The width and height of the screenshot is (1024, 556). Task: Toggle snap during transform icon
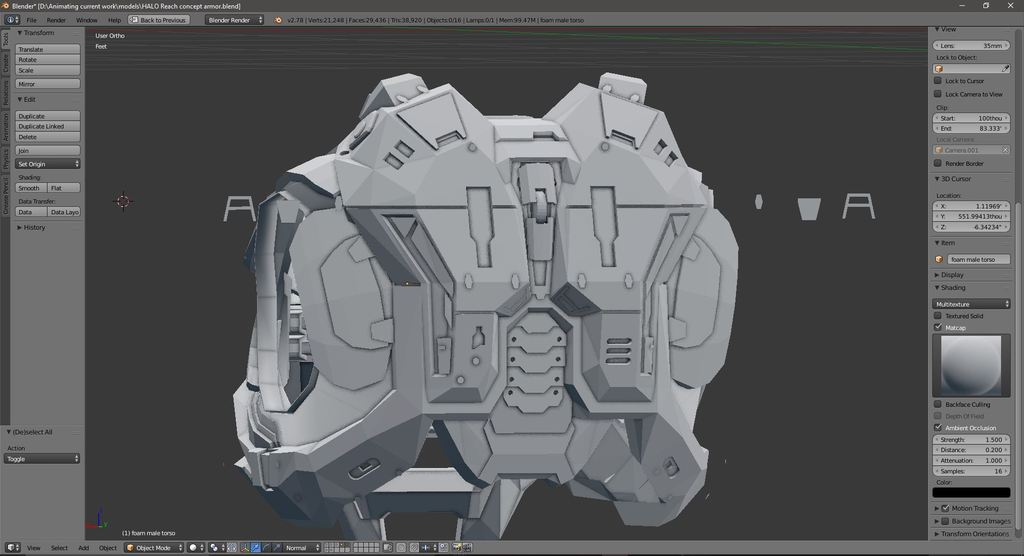(x=414, y=548)
